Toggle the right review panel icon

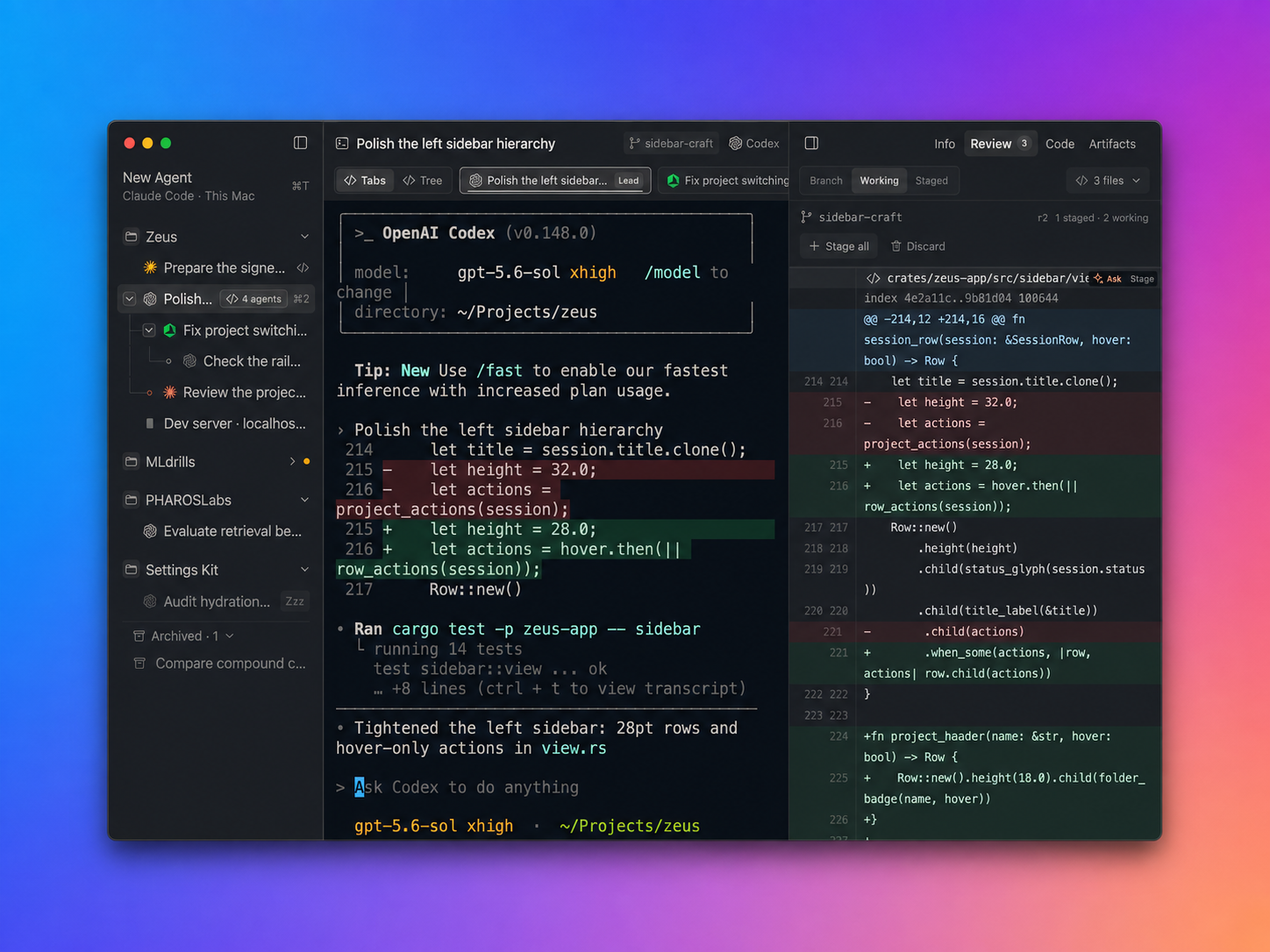click(x=811, y=143)
